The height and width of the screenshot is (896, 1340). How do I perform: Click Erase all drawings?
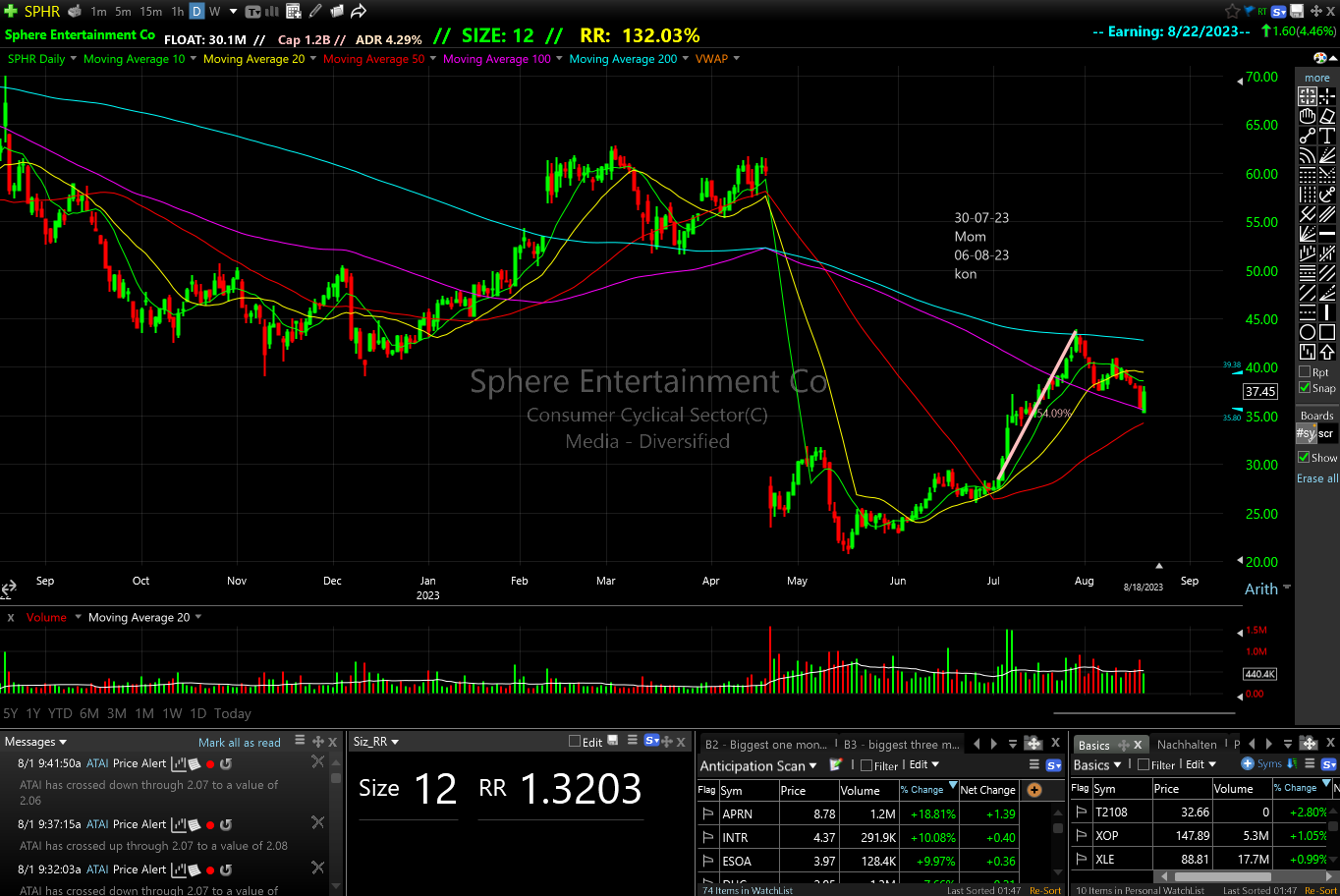(x=1316, y=478)
